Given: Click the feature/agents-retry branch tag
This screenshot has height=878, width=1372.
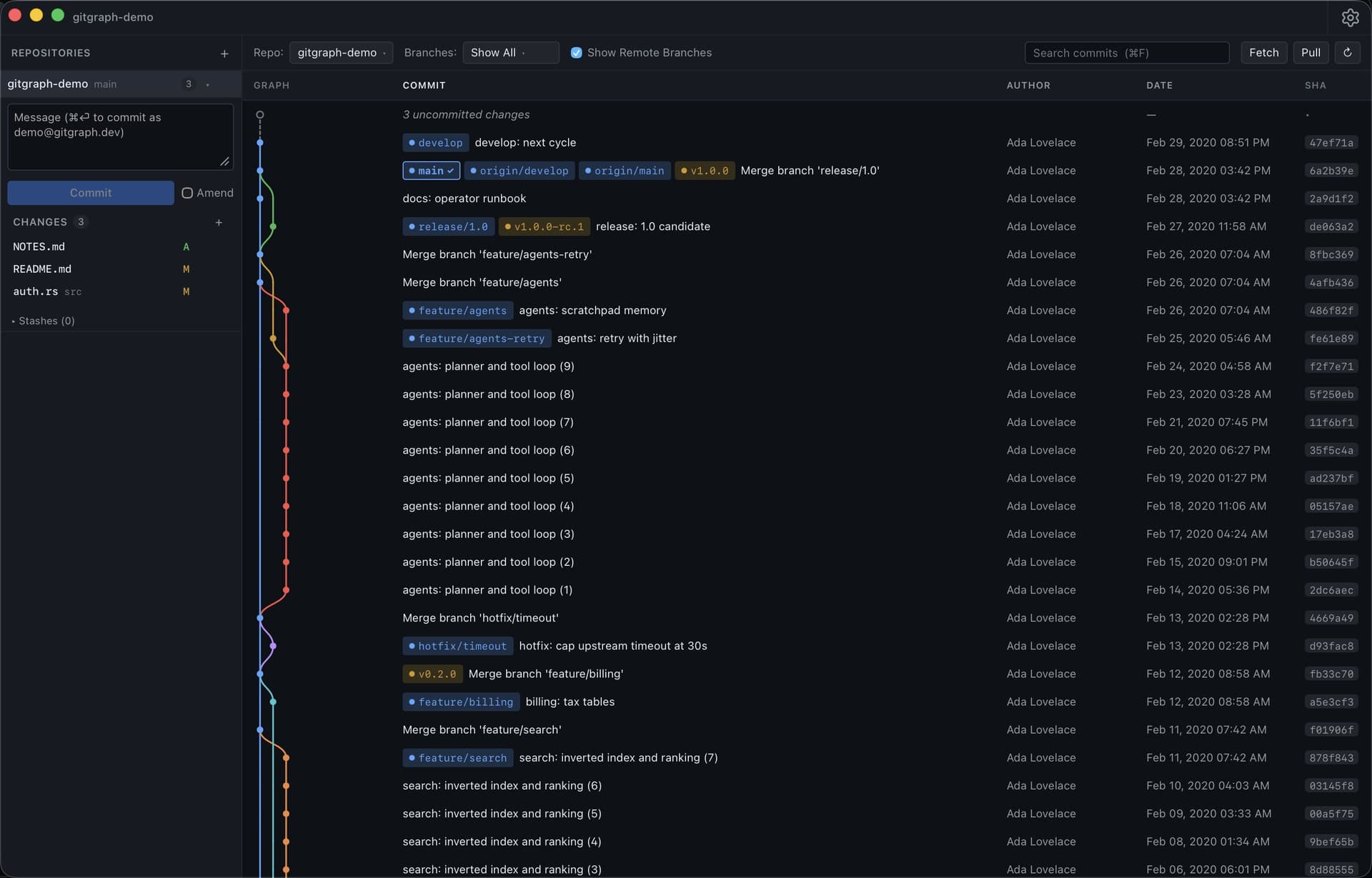Looking at the screenshot, I should pyautogui.click(x=477, y=339).
